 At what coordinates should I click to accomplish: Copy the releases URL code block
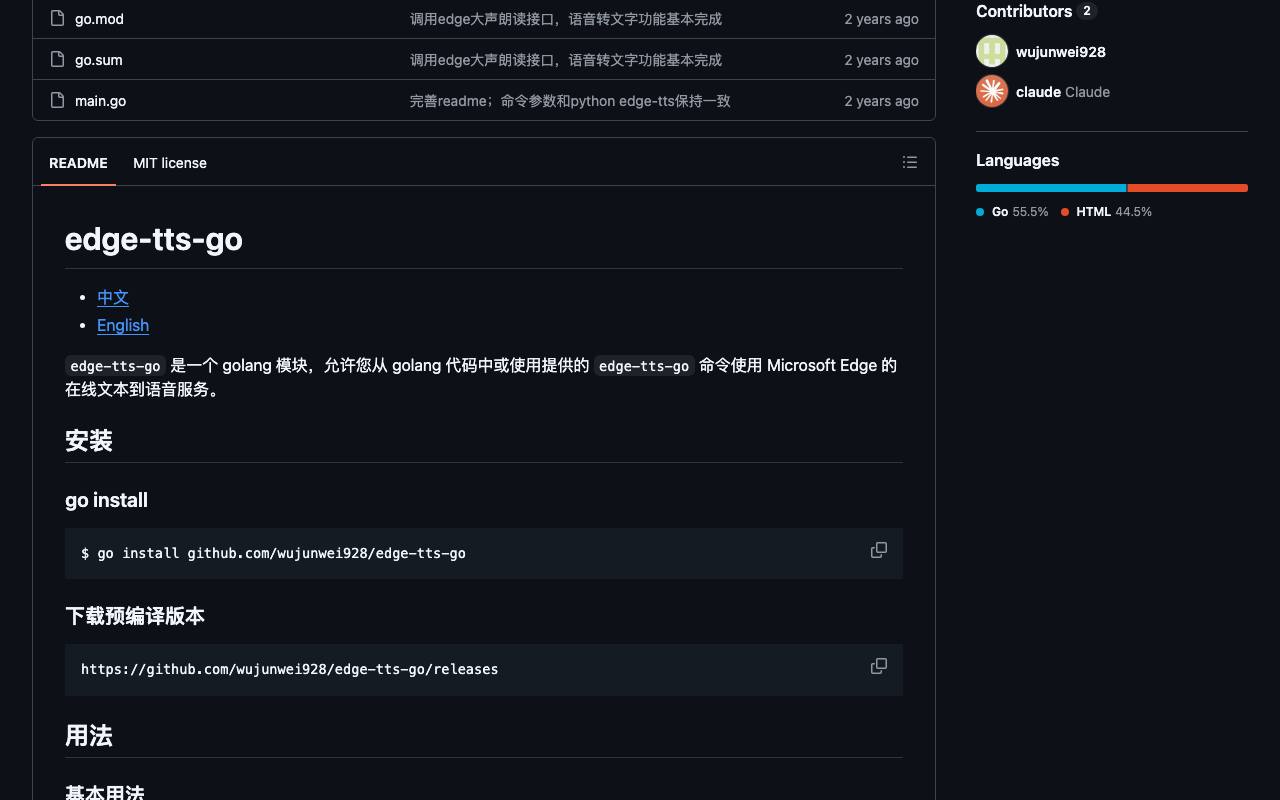point(878,666)
